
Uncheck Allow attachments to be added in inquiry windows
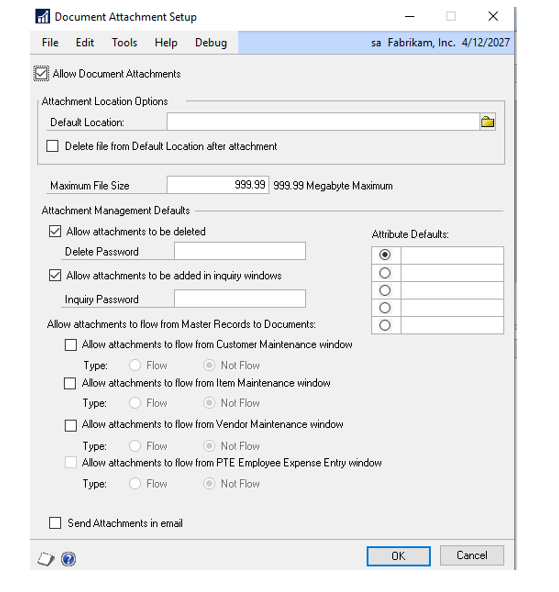coord(55,275)
